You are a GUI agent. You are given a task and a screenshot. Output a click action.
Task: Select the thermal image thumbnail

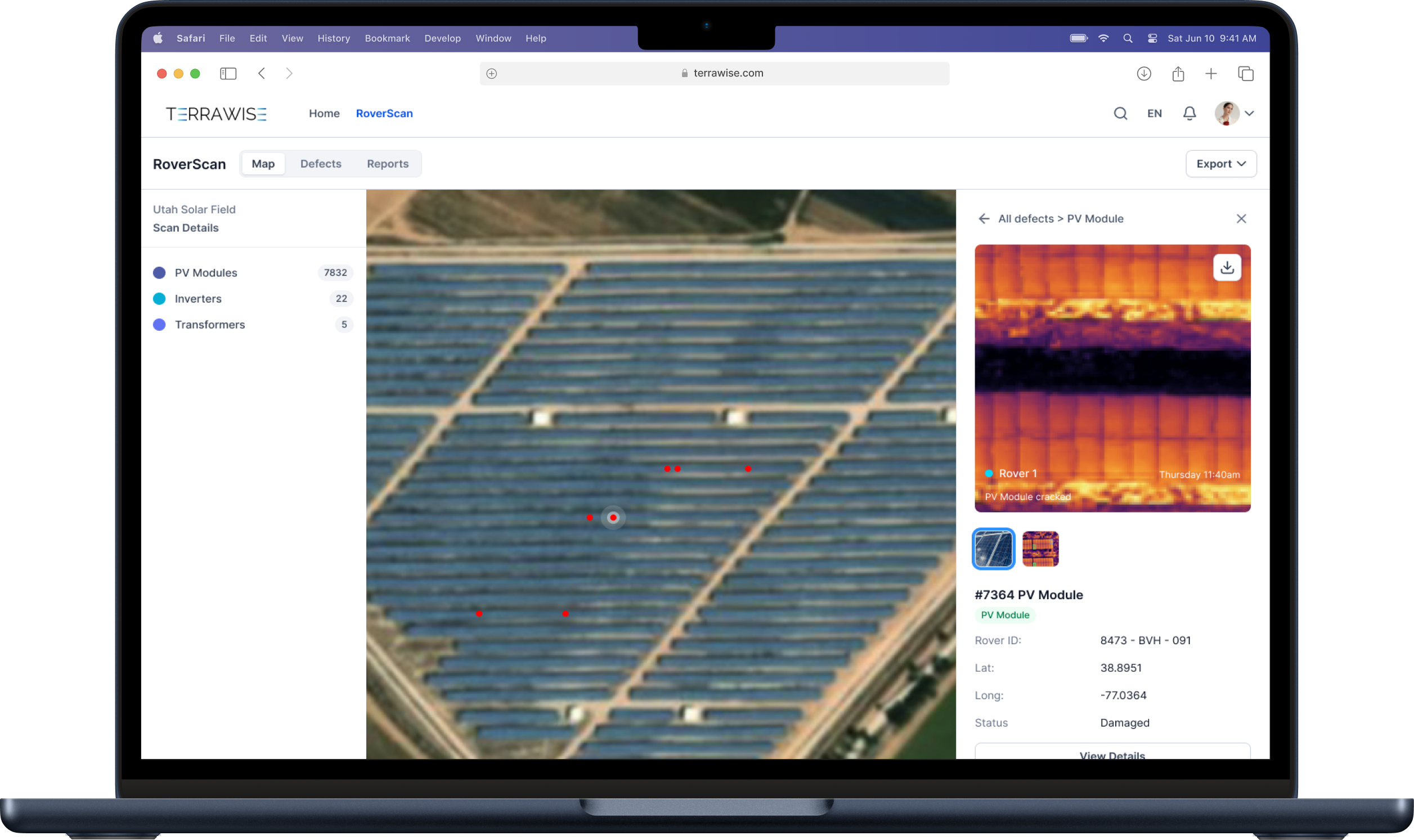(x=1040, y=549)
